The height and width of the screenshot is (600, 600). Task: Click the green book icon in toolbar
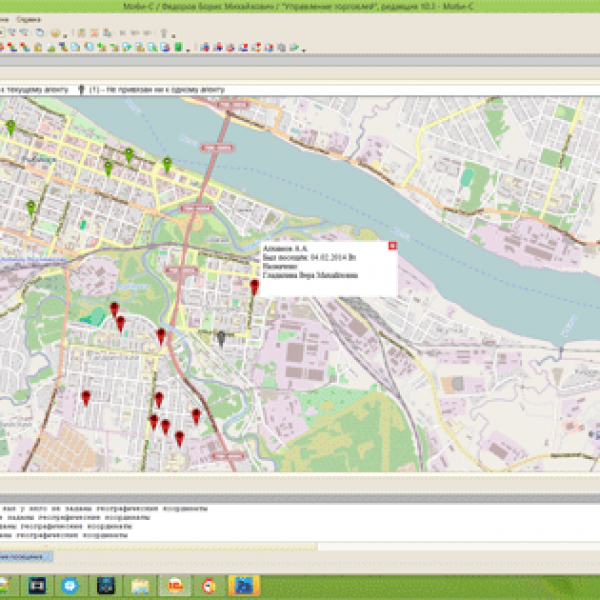[x=178, y=46]
